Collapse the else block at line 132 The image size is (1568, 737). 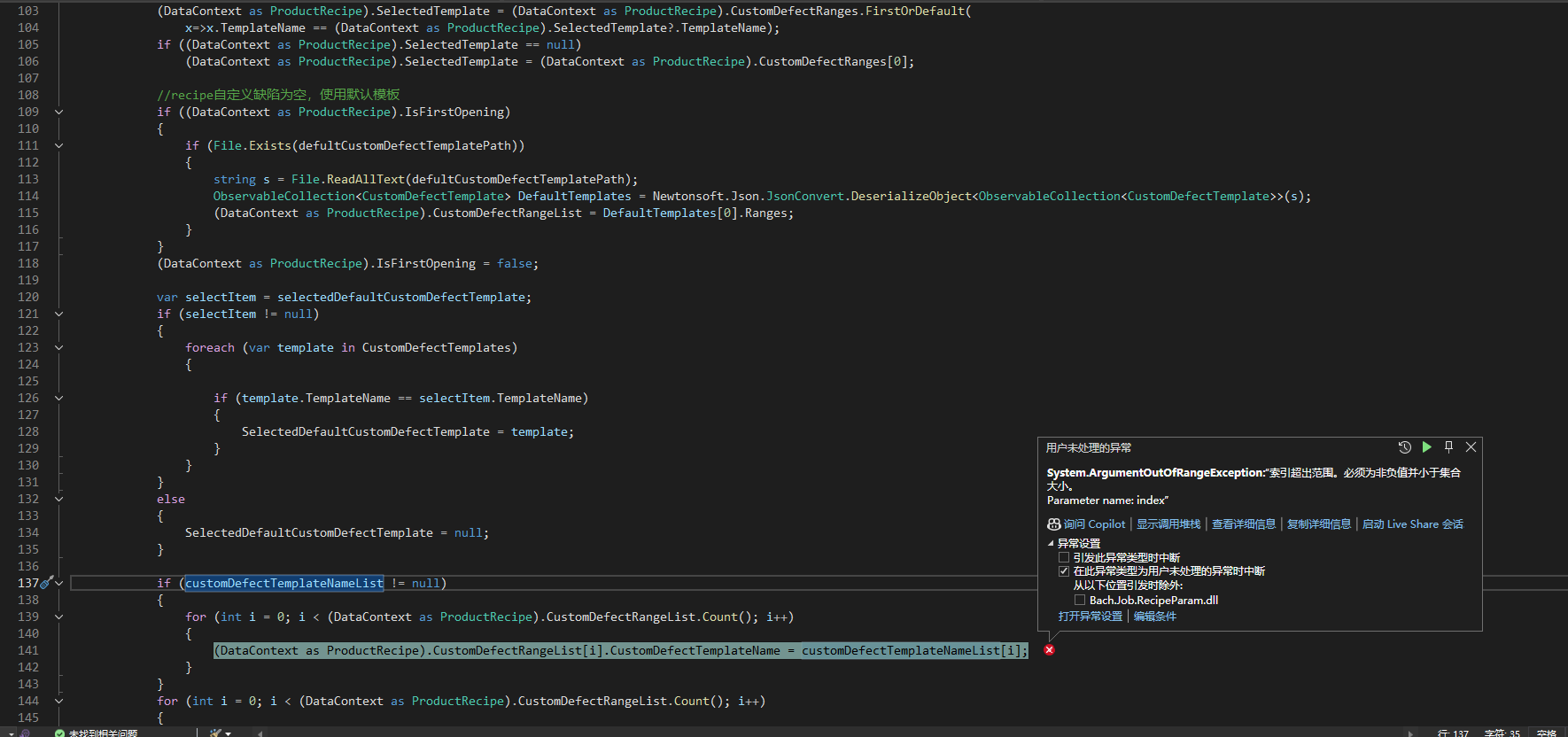[58, 499]
